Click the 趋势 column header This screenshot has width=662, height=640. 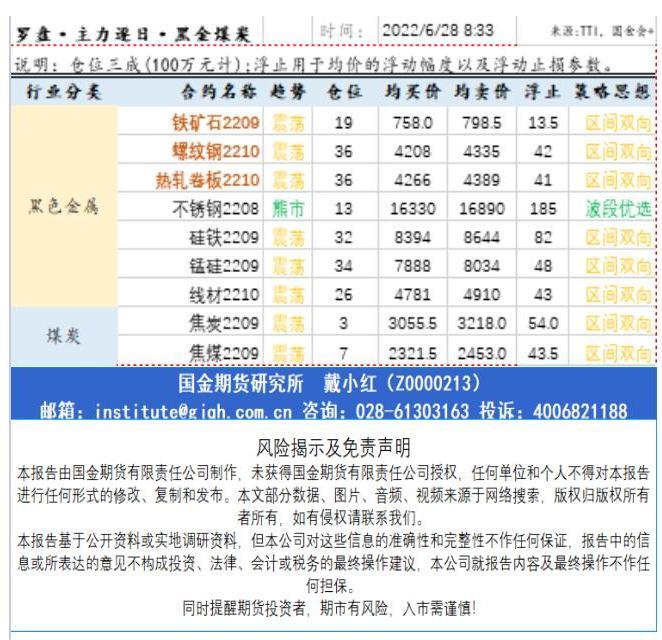click(x=288, y=92)
